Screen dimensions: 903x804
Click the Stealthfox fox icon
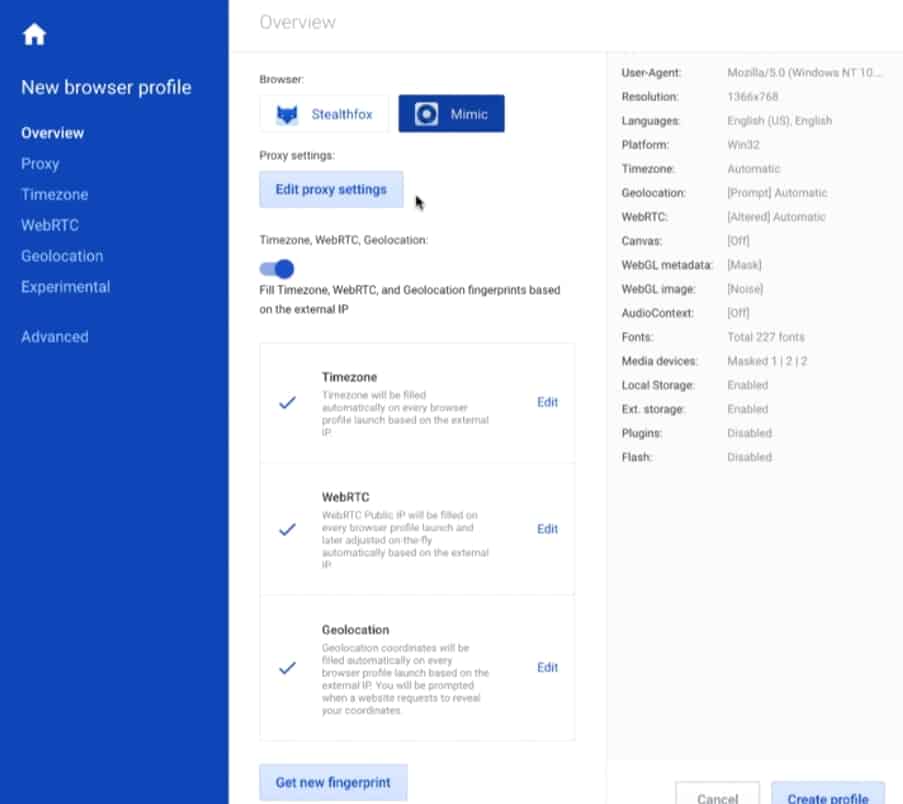[287, 115]
